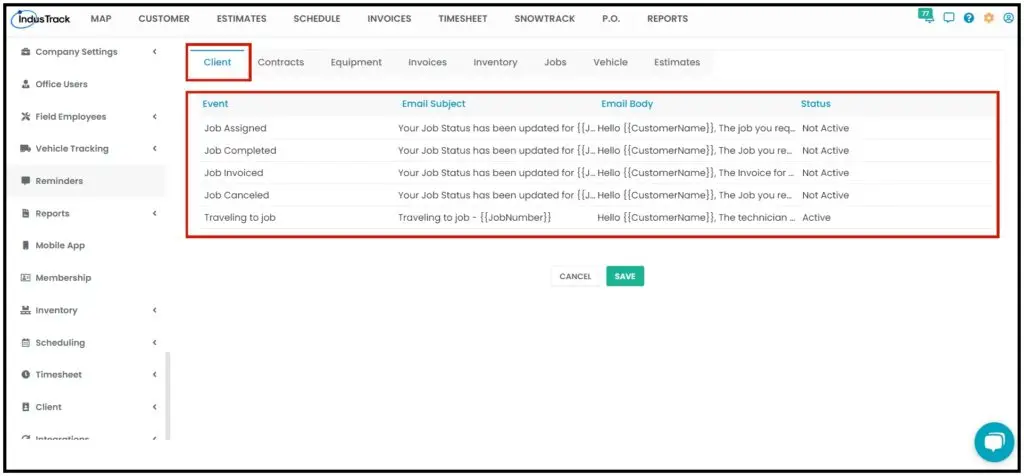Open the SNOWTRACK menu item

(x=545, y=19)
